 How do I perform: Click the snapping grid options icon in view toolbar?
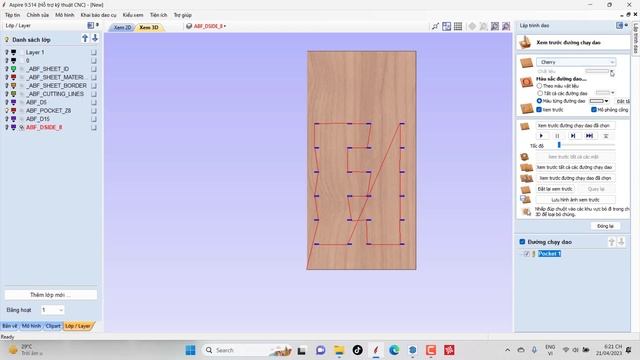(447, 26)
